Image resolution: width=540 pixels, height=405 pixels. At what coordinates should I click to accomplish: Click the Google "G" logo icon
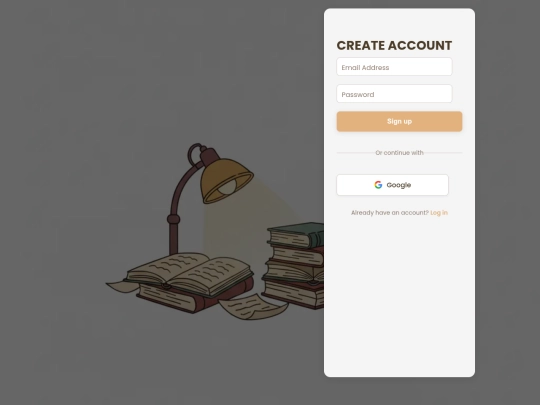click(378, 185)
